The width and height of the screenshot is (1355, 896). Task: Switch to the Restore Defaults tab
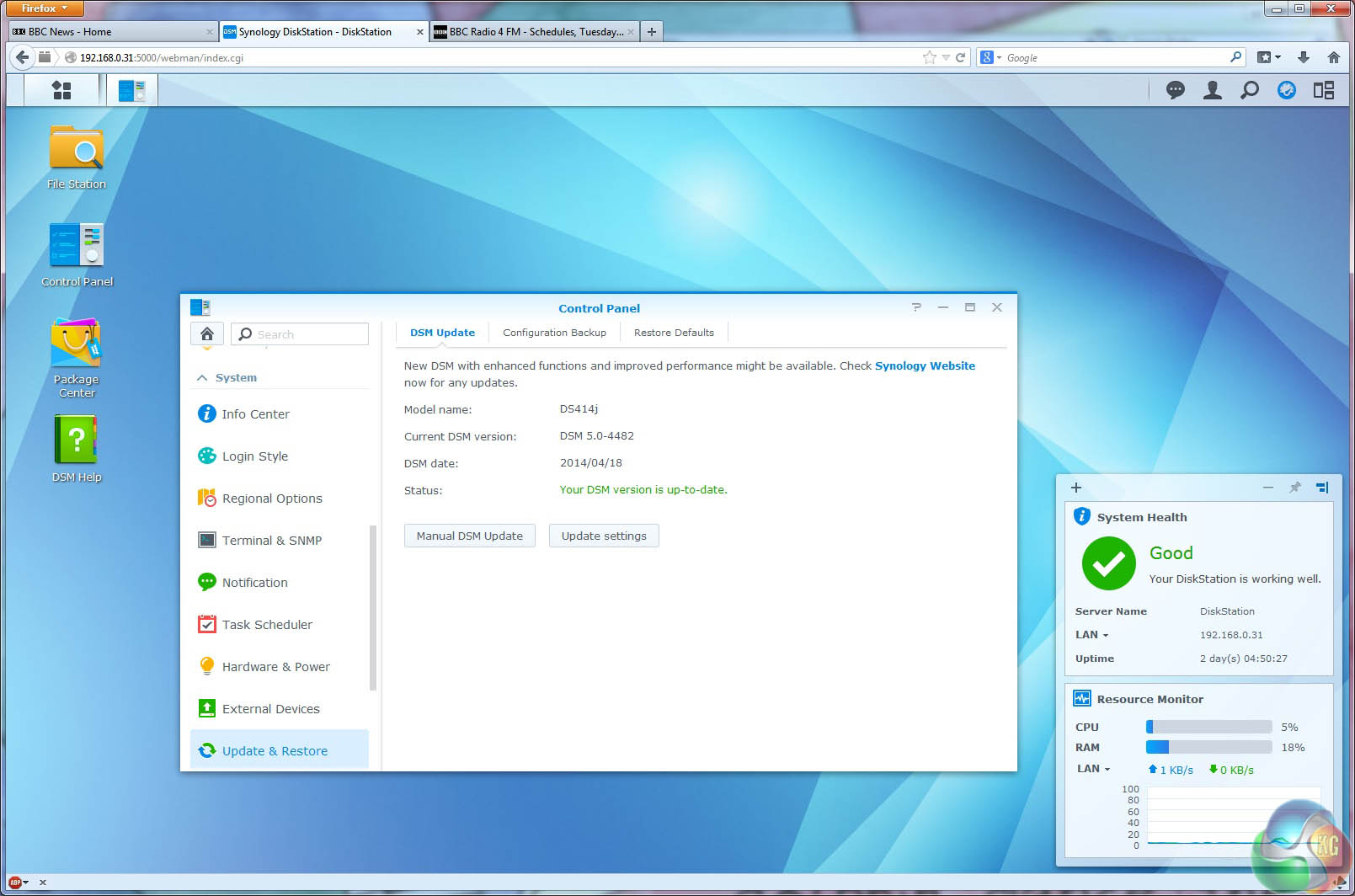tap(674, 333)
